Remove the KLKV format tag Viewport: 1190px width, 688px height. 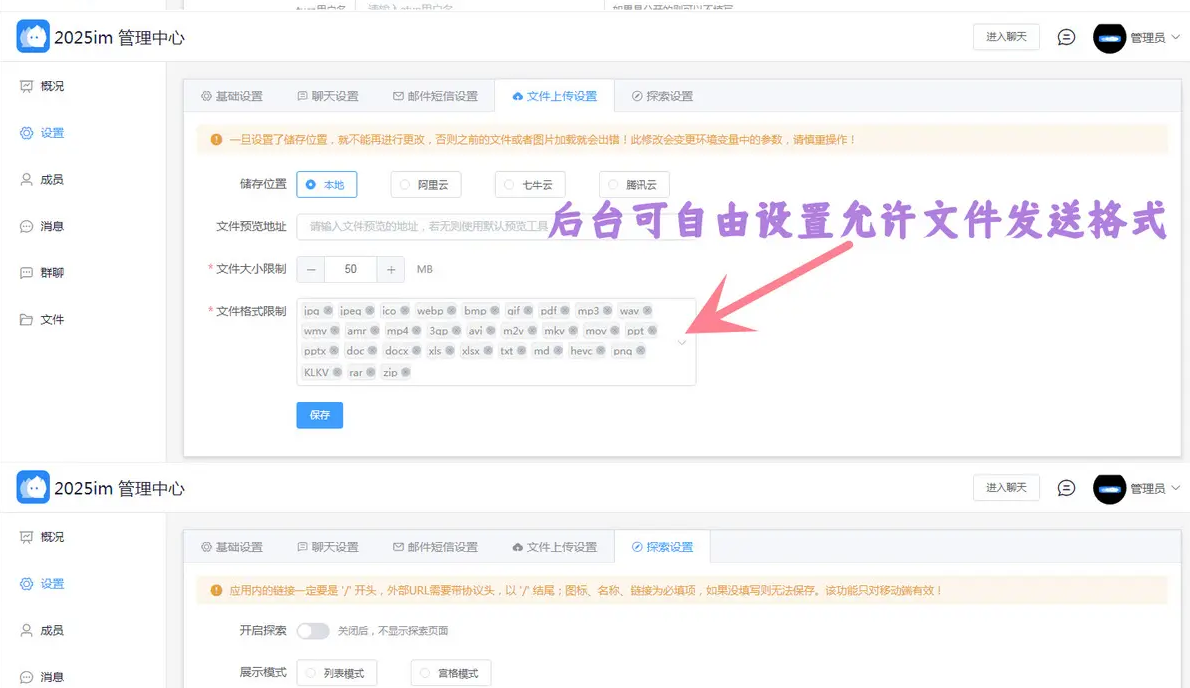point(337,372)
